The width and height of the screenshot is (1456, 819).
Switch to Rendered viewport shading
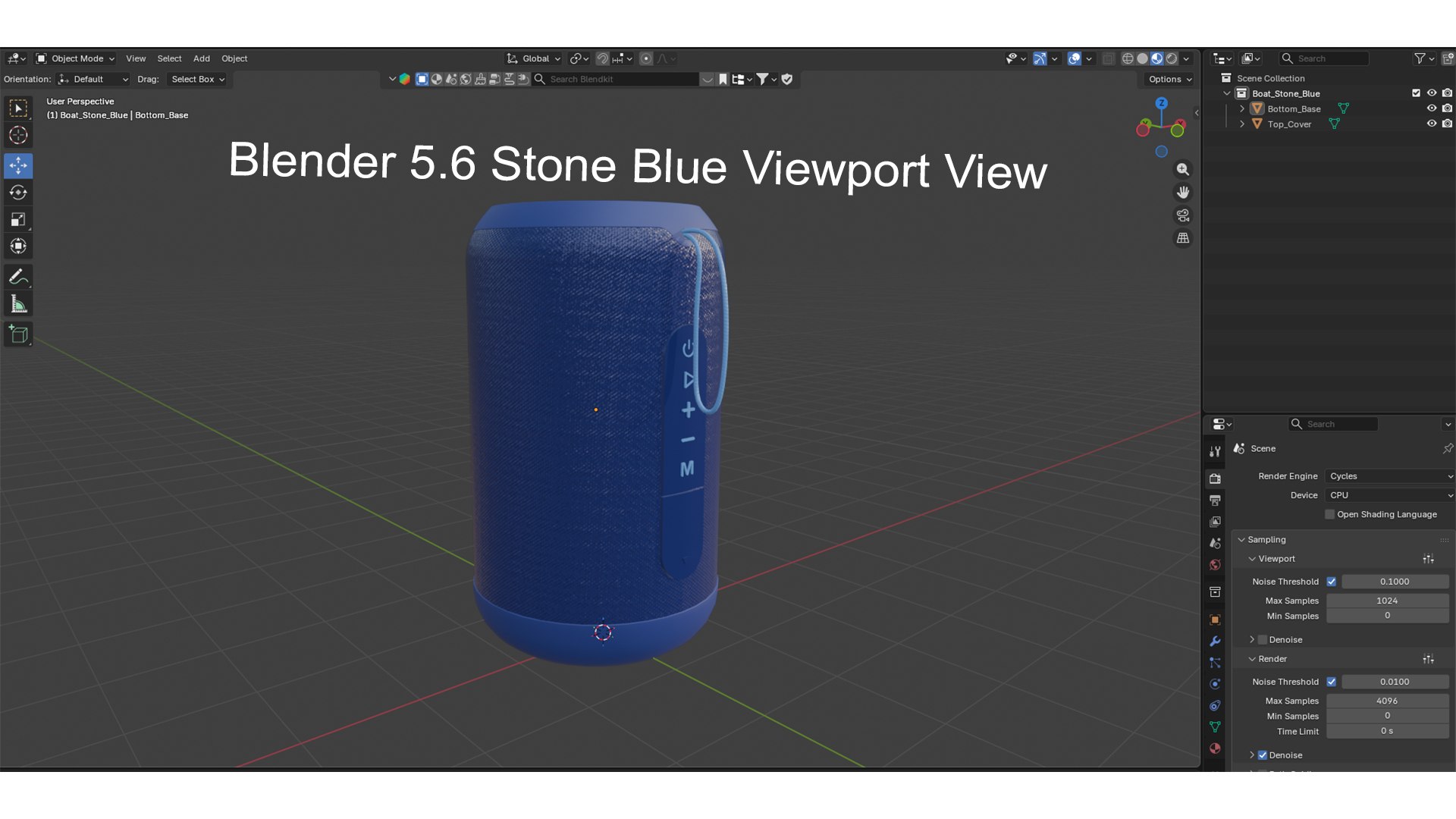point(1172,58)
